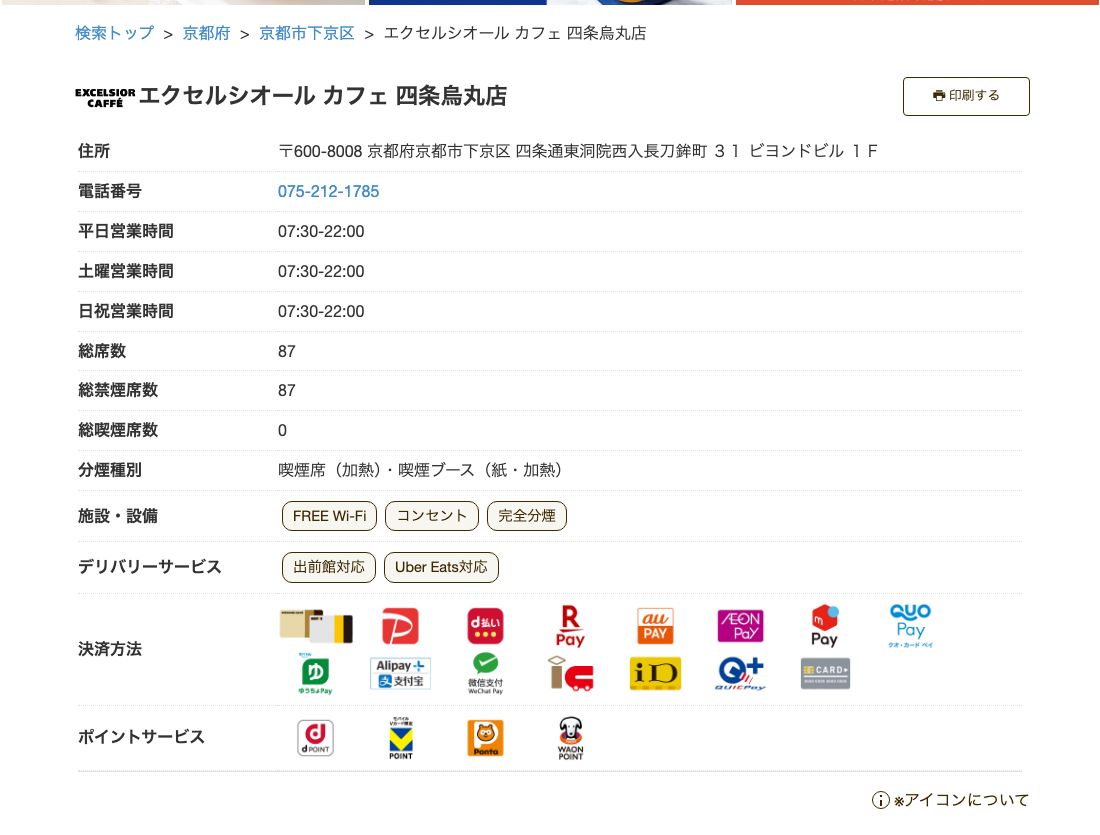1100x835 pixels.
Task: Click the 施設・設備 row label
Action: click(x=118, y=516)
